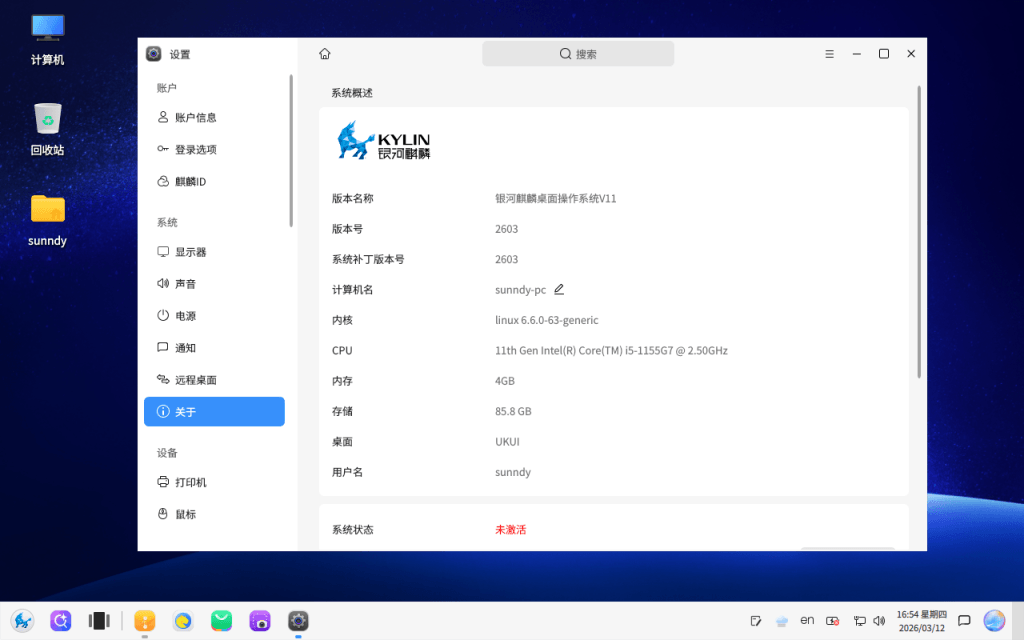Image resolution: width=1024 pixels, height=640 pixels.
Task: Open the notes tray icon
Action: pyautogui.click(x=756, y=621)
